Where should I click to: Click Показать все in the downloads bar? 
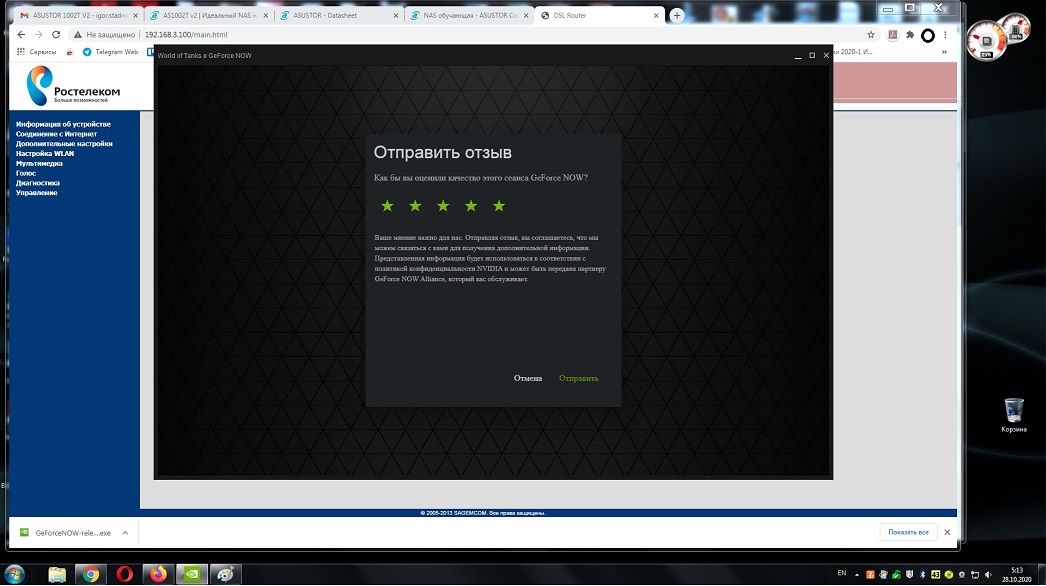point(908,532)
